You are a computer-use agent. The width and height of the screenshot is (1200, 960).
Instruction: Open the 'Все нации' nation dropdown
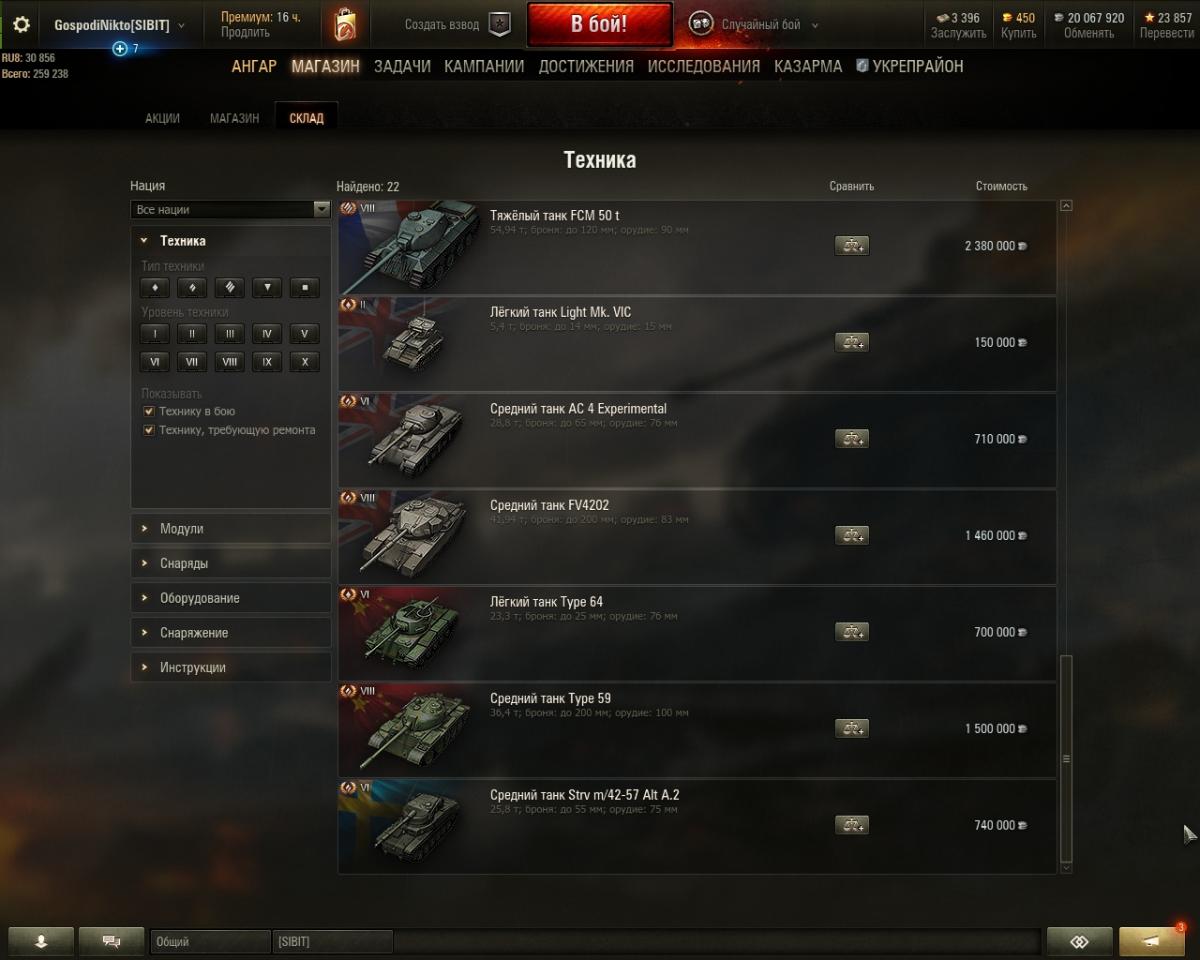click(x=230, y=210)
